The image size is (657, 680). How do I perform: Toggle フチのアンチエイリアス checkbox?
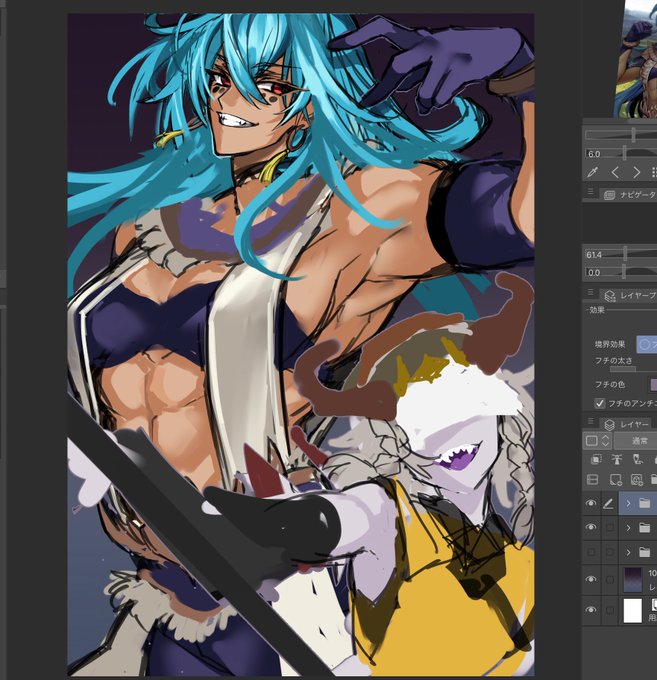(599, 403)
